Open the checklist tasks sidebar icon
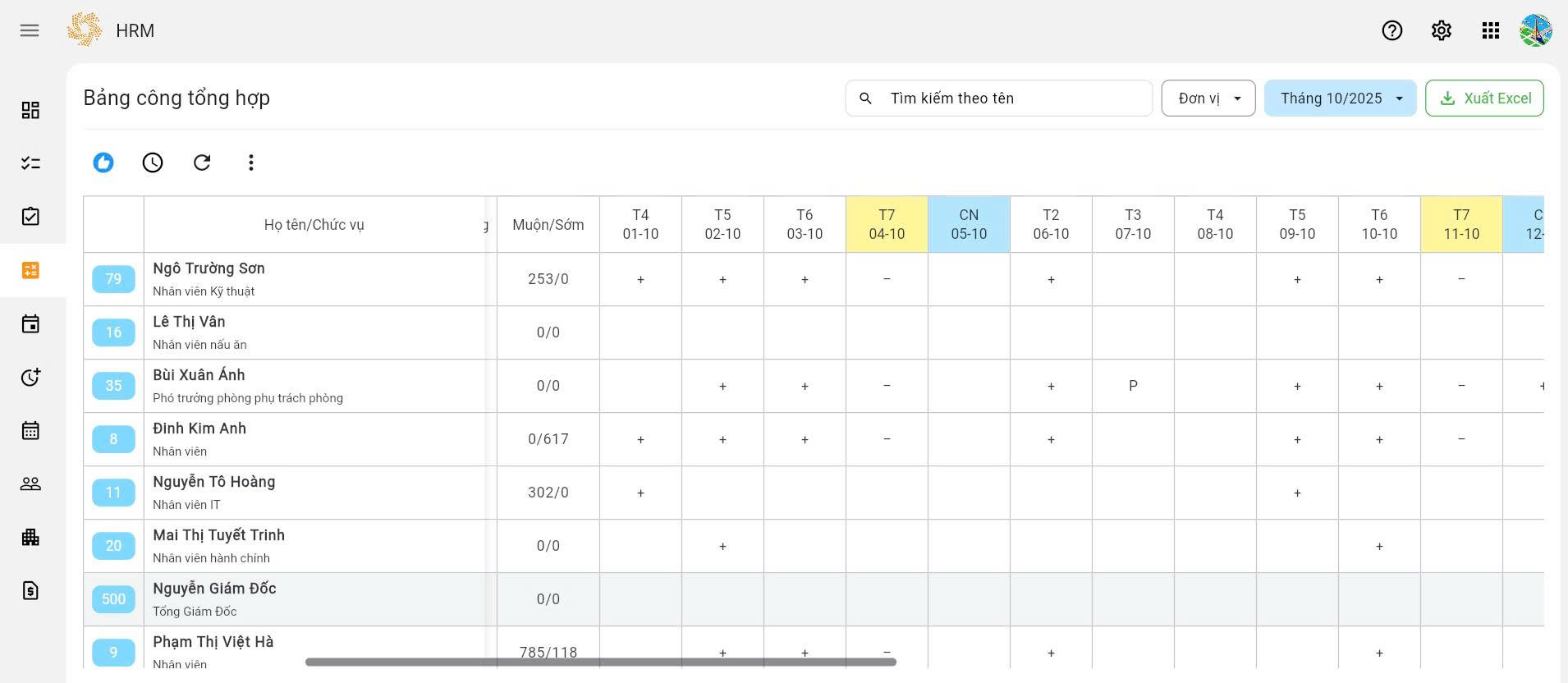Viewport: 1568px width, 683px height. coord(30,163)
